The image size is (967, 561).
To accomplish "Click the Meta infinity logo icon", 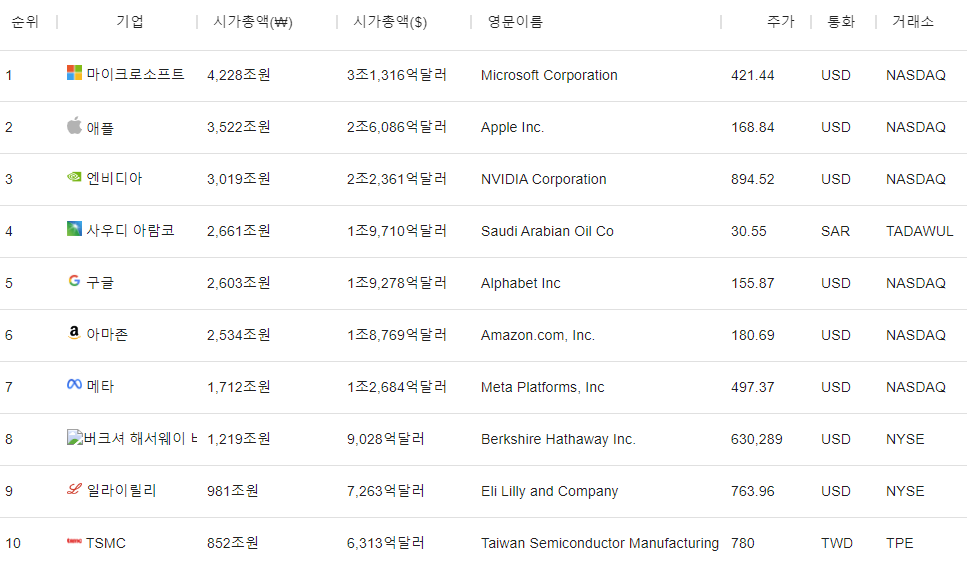I will 74,384.
